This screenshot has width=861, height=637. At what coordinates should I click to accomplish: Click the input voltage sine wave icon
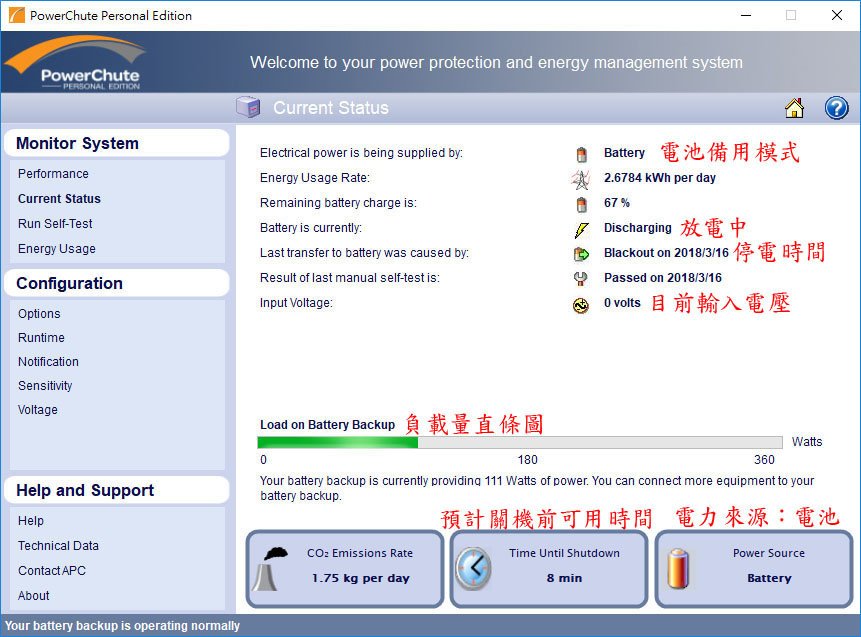pos(580,305)
